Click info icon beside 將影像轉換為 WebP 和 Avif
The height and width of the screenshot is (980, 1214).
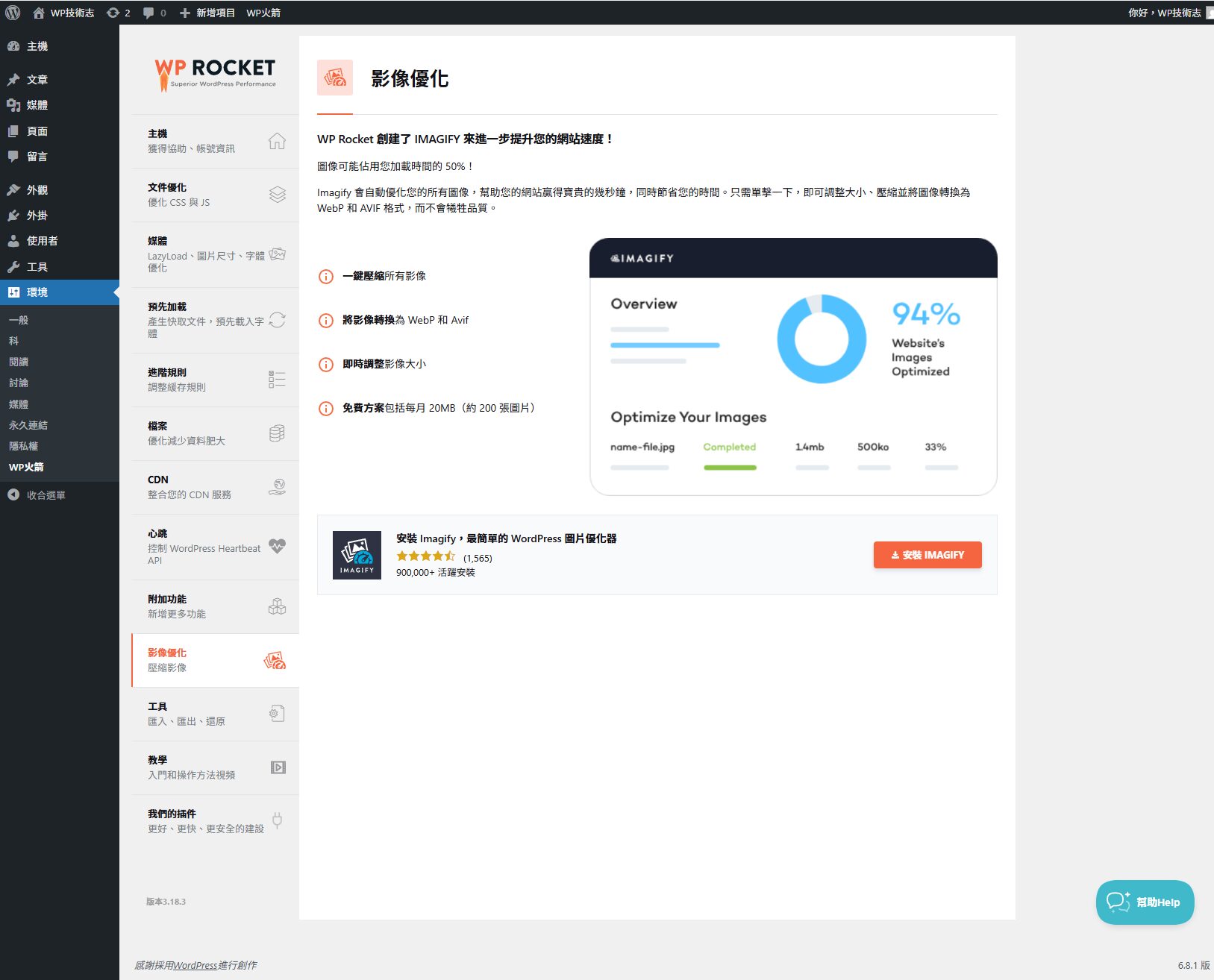326,321
